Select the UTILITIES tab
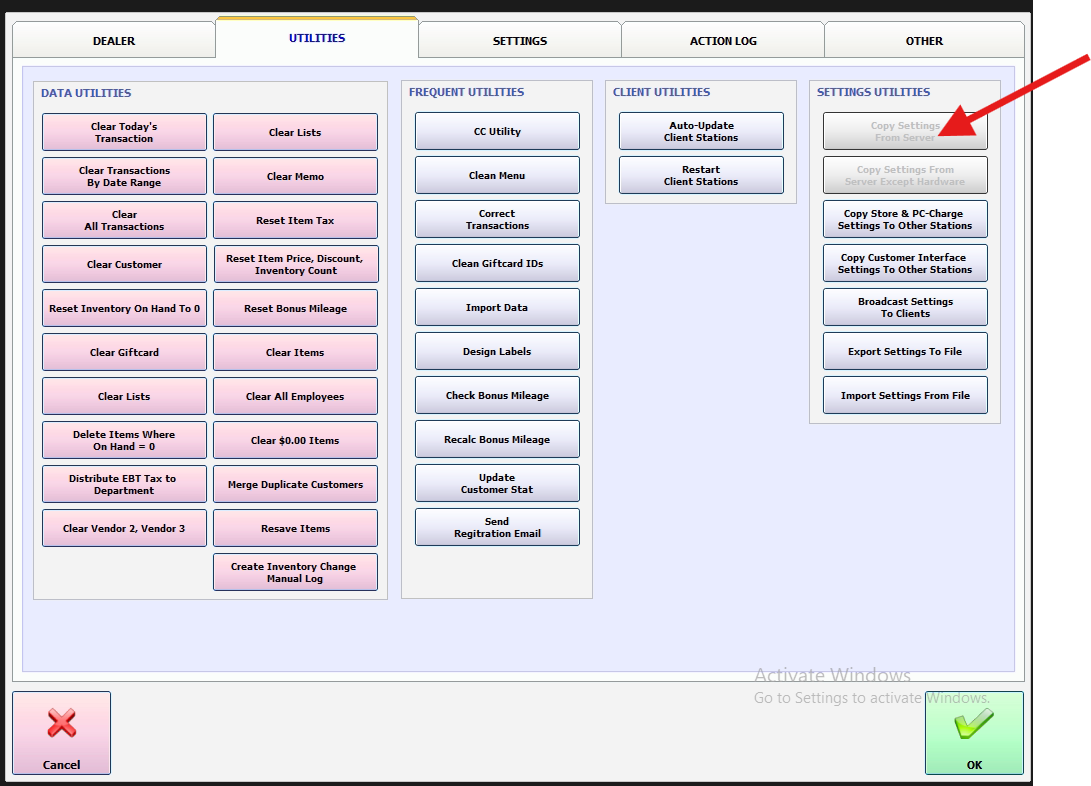The width and height of the screenshot is (1091, 786). pyautogui.click(x=317, y=38)
